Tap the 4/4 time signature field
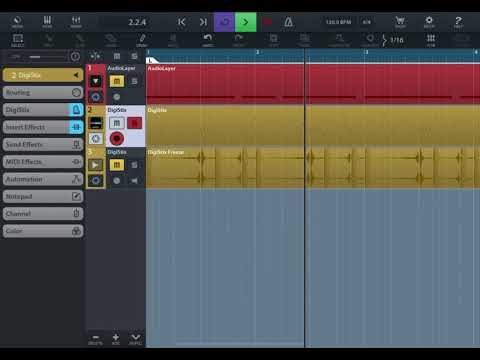480x360 pixels. tap(367, 22)
